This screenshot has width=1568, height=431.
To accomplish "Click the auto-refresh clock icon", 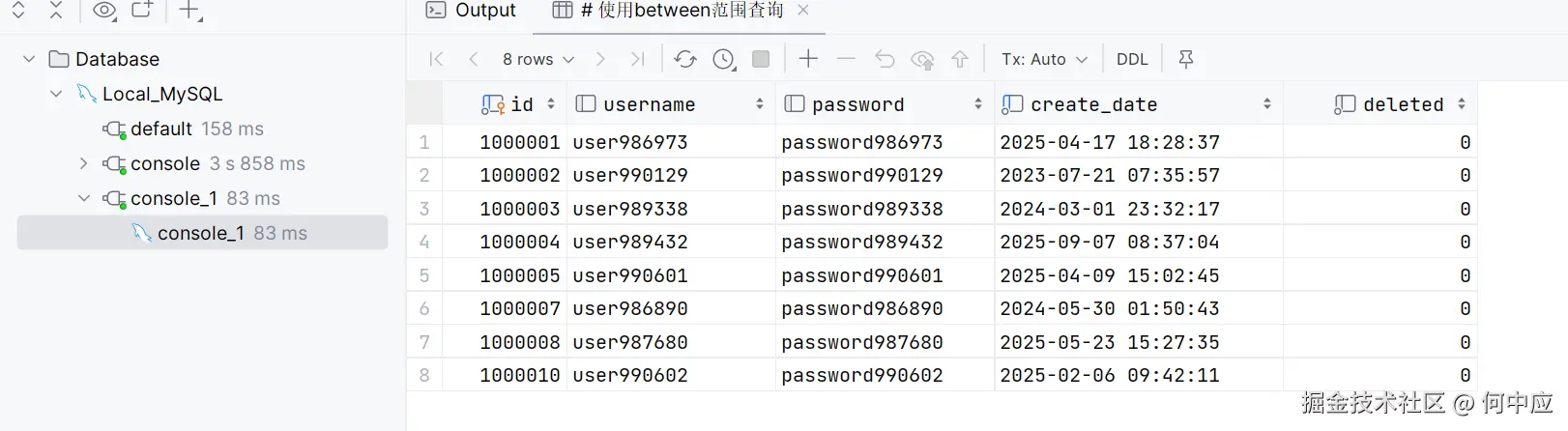I will (x=724, y=59).
